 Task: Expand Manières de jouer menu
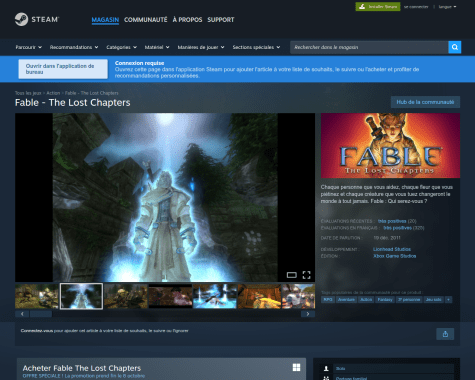point(201,47)
